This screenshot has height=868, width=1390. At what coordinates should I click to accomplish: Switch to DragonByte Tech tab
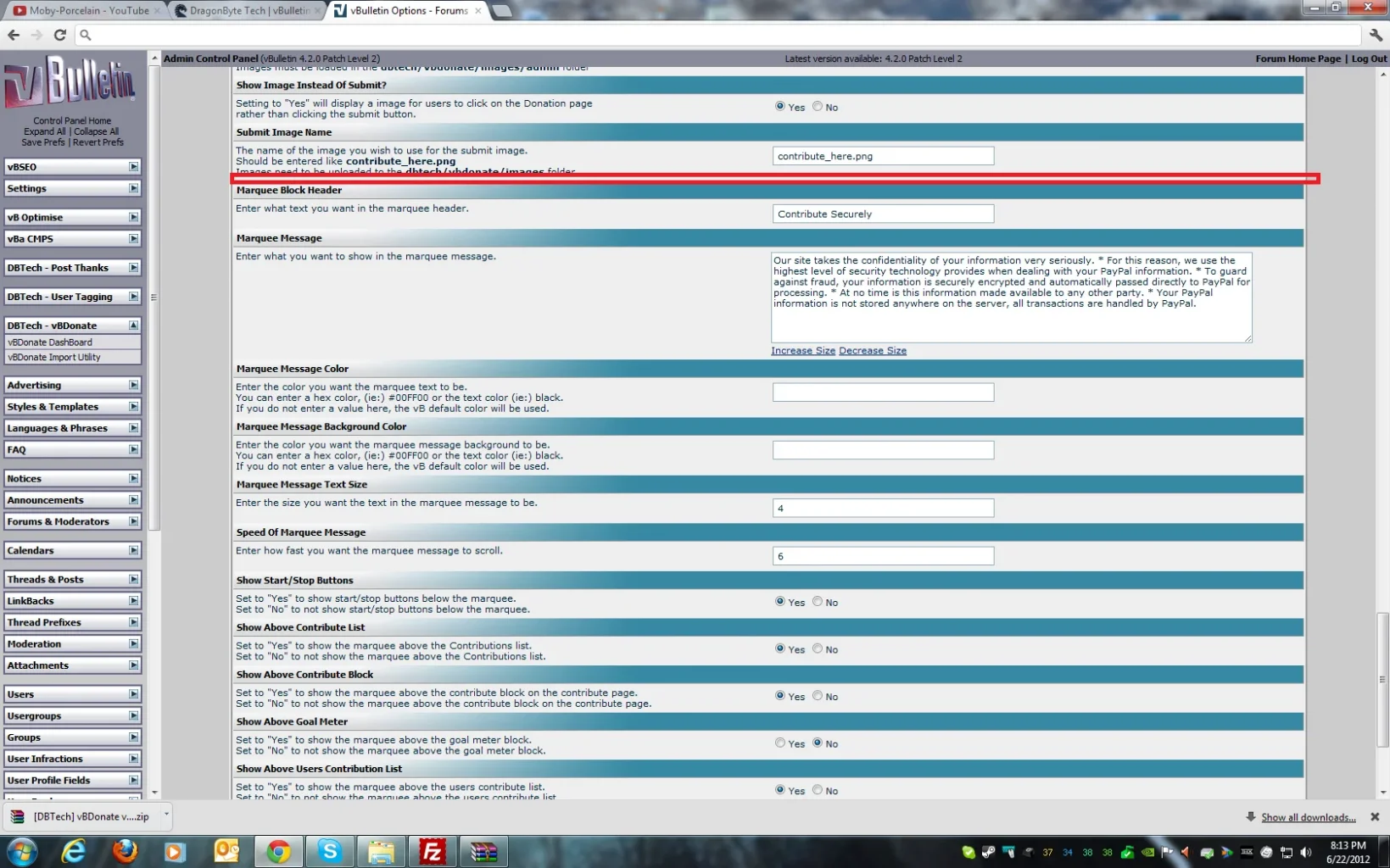pyautogui.click(x=248, y=10)
